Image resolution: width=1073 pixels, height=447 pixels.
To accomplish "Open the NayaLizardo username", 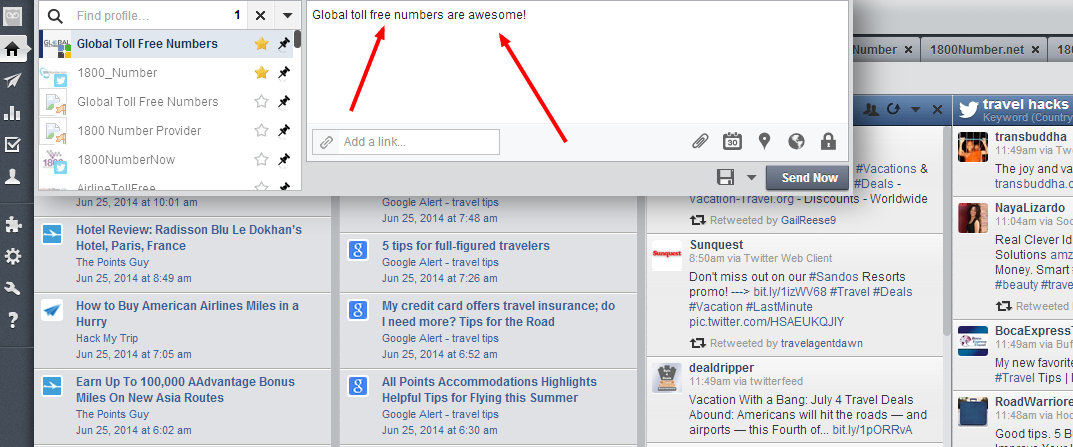I will coord(1030,207).
